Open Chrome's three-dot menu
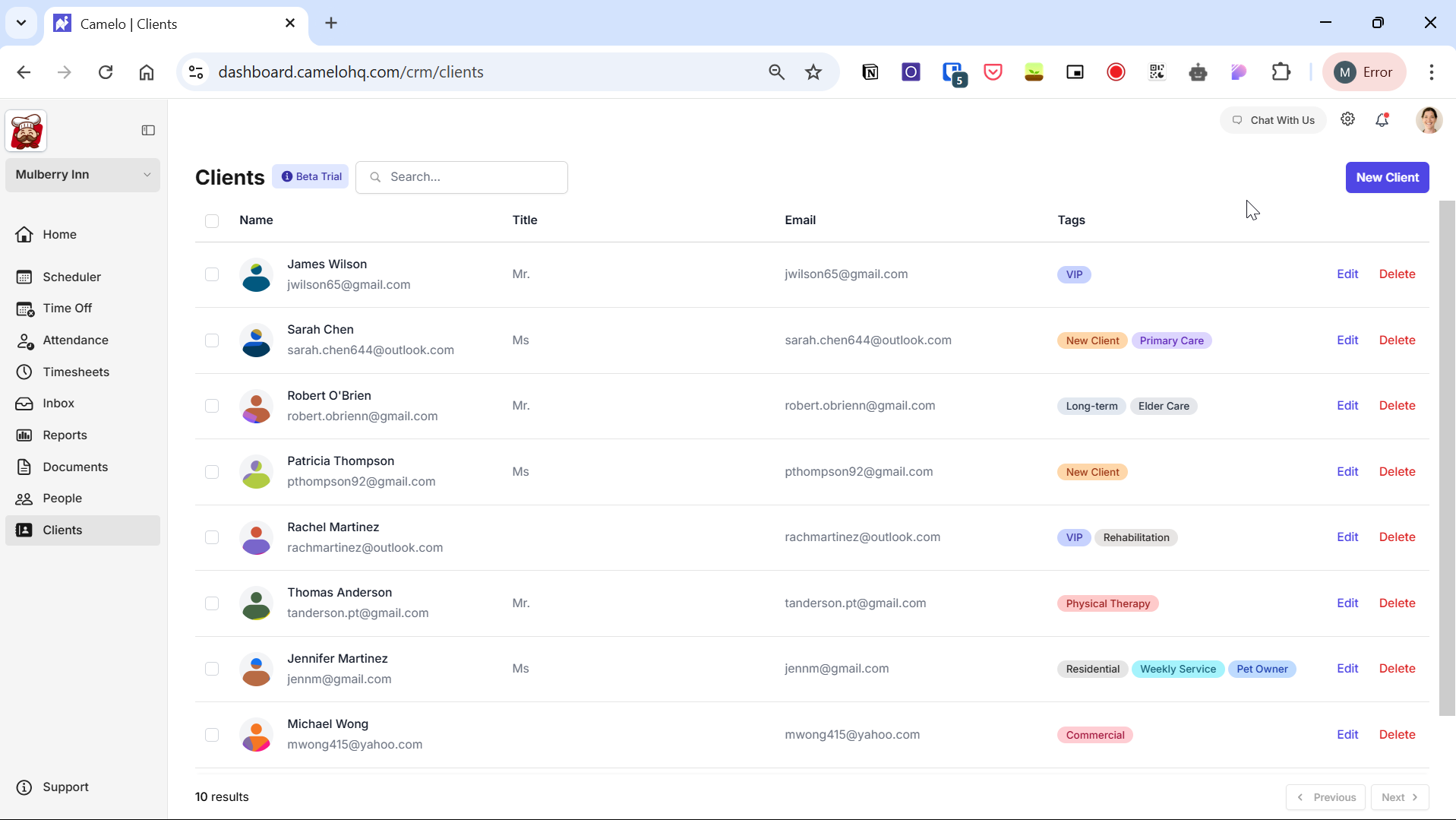This screenshot has height=820, width=1456. click(x=1431, y=72)
